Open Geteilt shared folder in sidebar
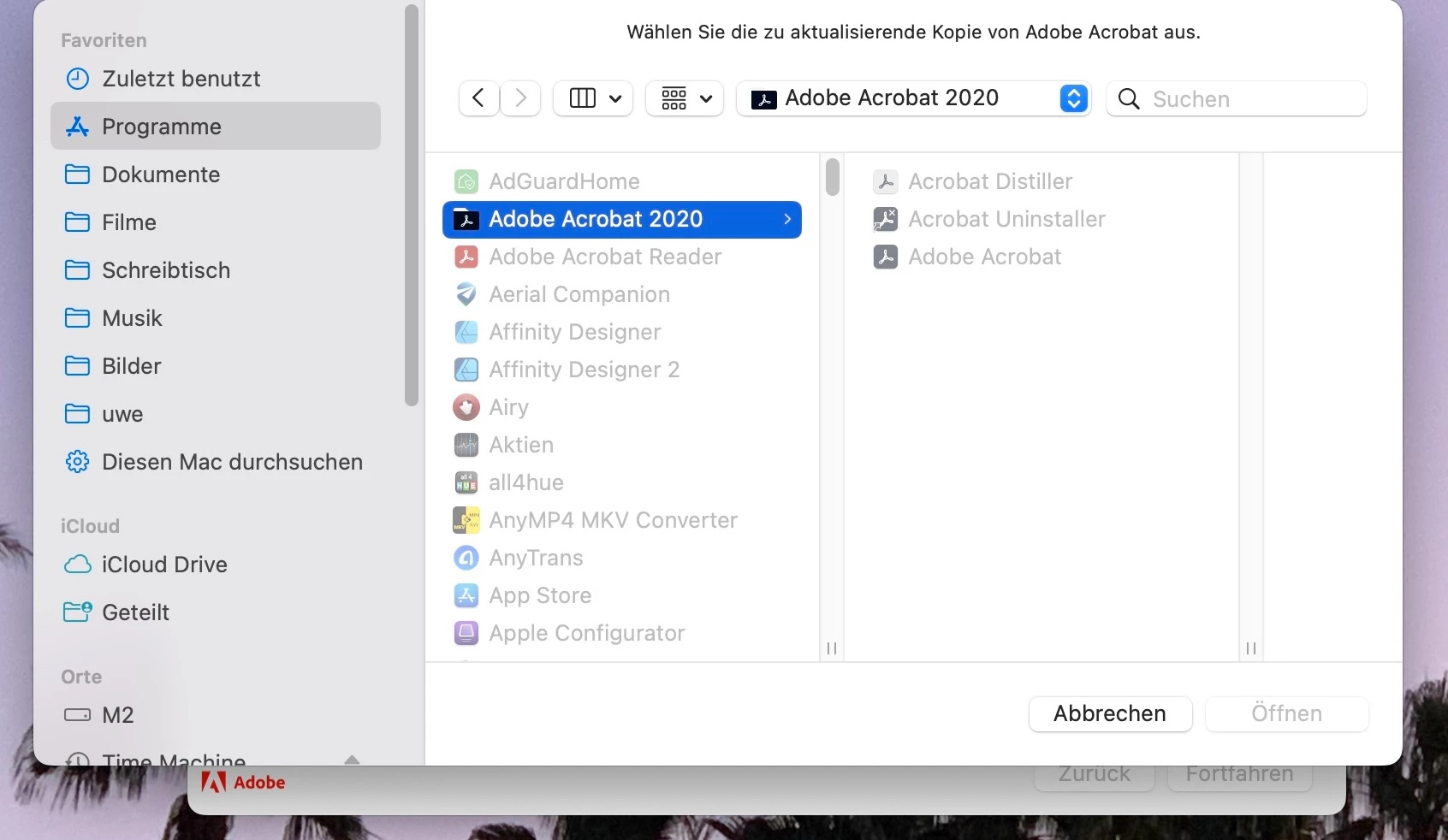This screenshot has width=1448, height=840. pyautogui.click(x=216, y=612)
